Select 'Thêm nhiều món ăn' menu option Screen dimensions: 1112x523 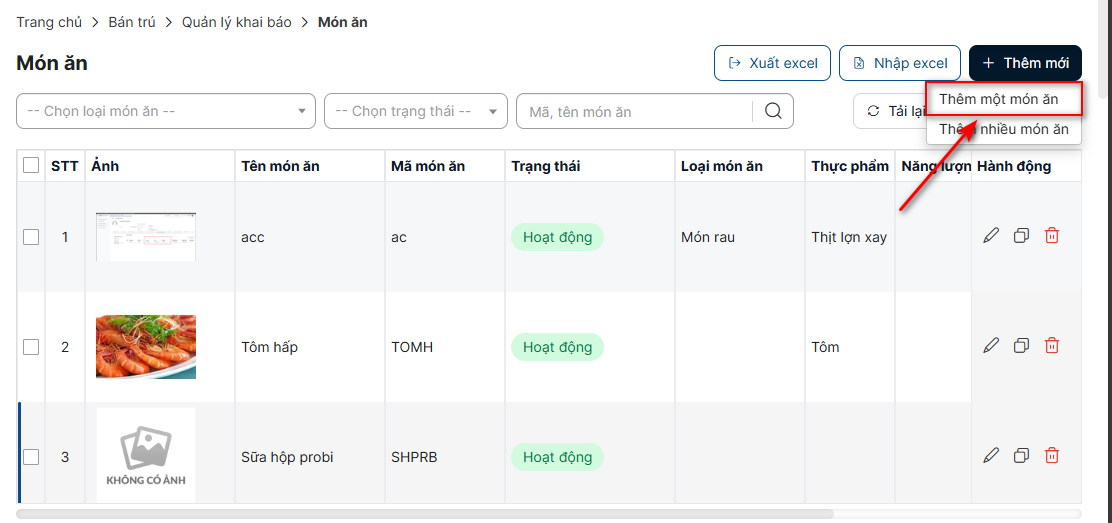[1003, 129]
